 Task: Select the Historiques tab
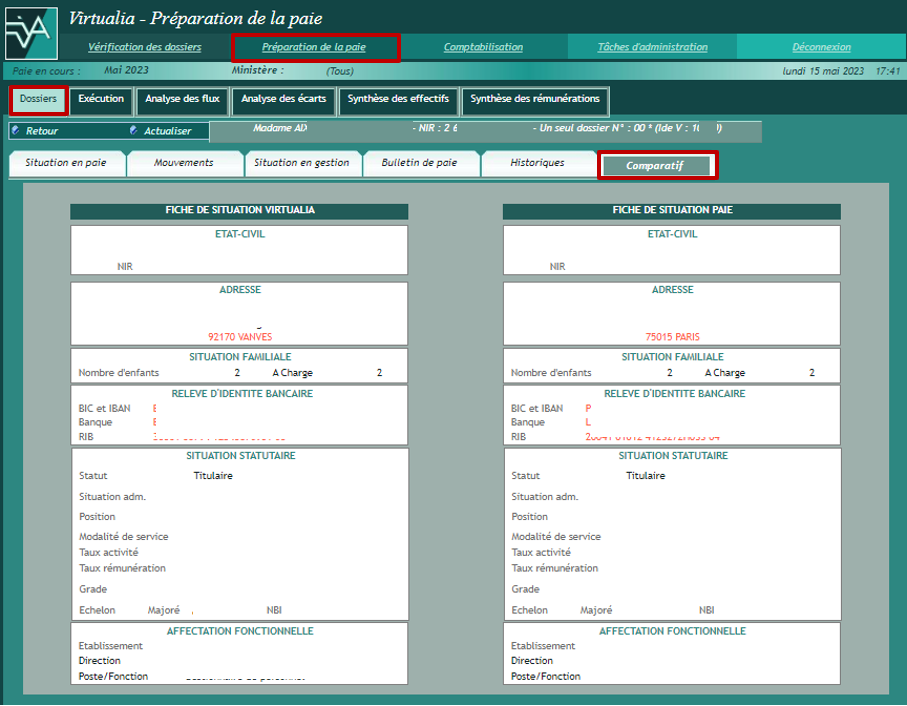coord(537,163)
